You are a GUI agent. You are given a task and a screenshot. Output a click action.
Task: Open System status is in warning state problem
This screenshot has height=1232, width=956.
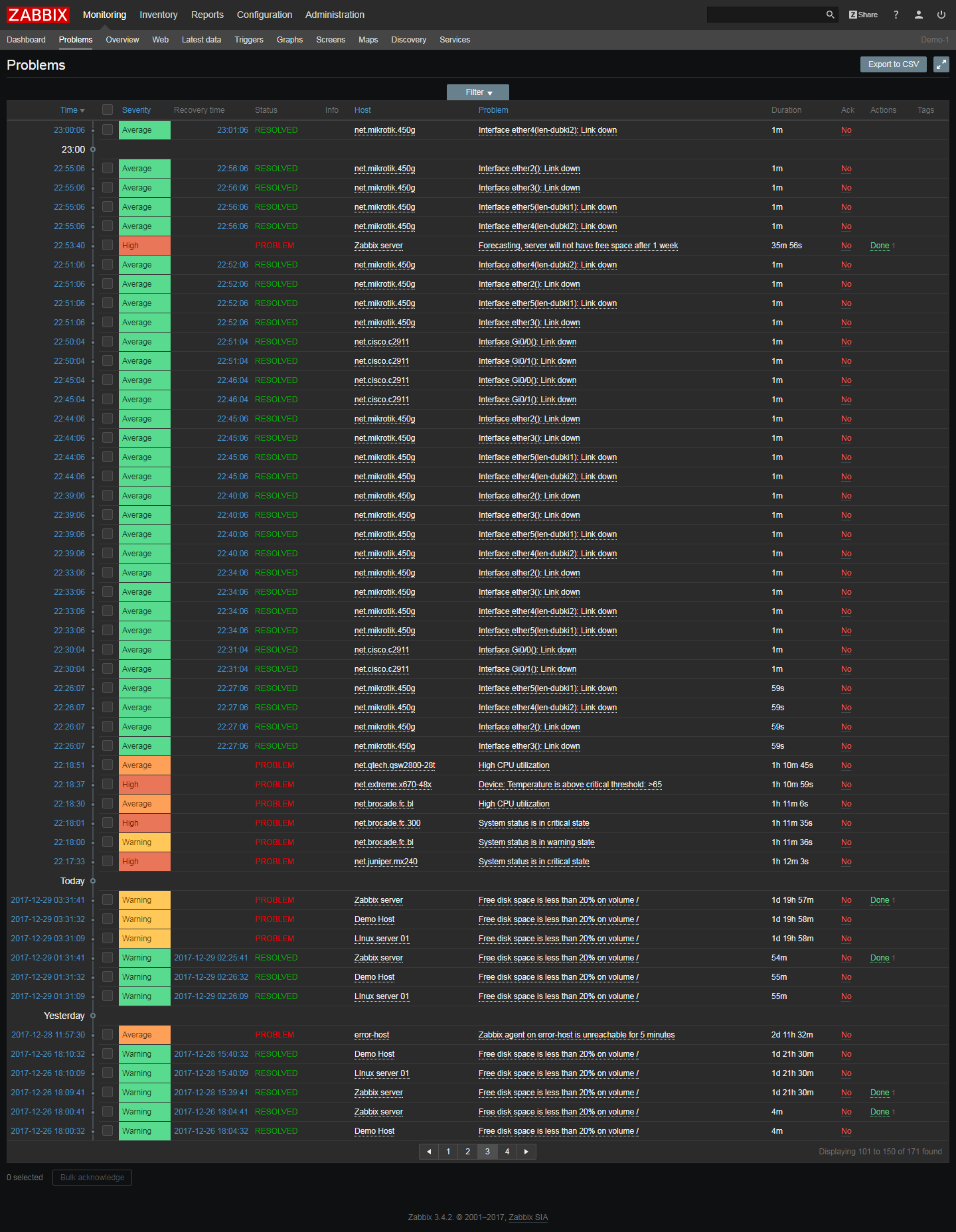coord(536,842)
